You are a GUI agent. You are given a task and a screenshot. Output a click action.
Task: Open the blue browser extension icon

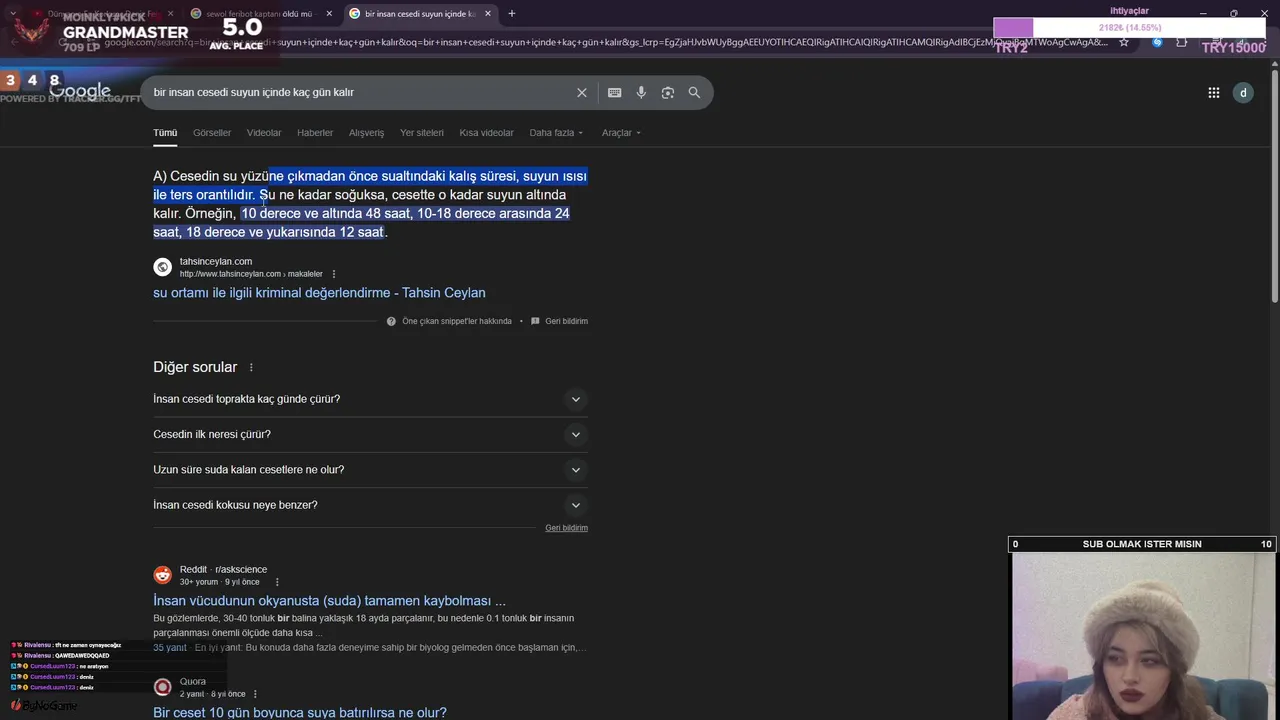click(1157, 42)
